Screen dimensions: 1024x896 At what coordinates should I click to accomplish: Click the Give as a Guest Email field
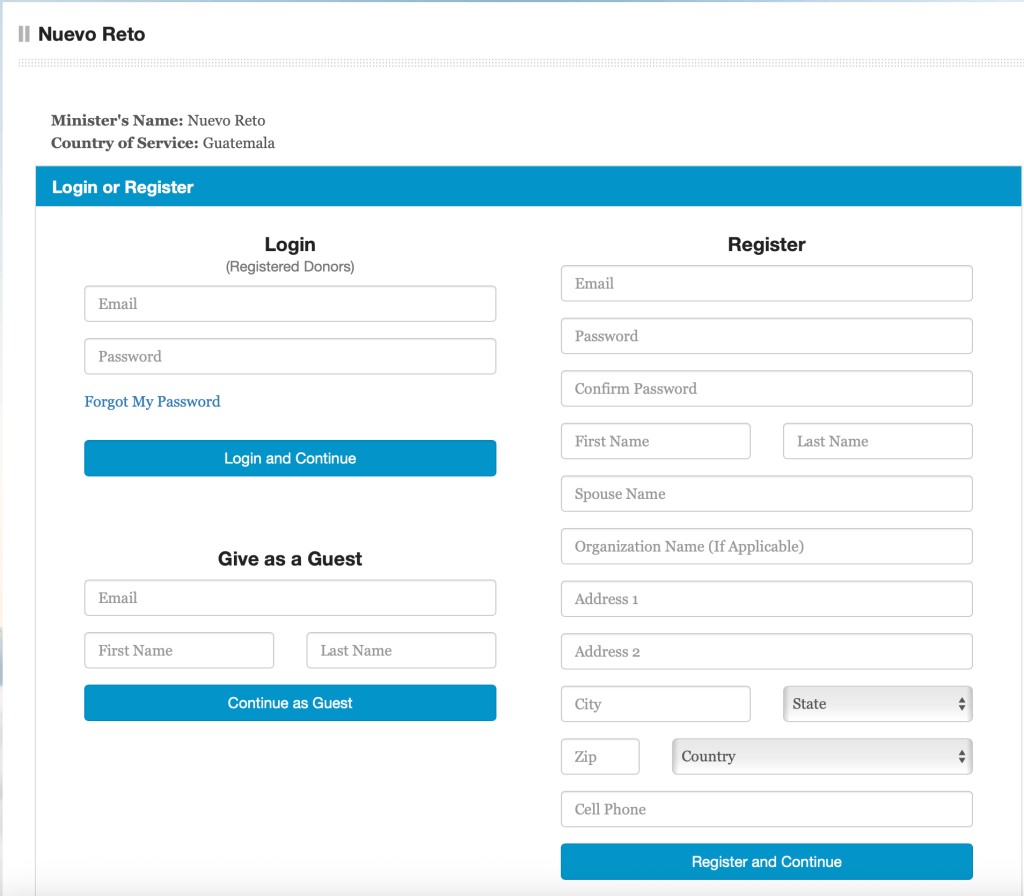pyautogui.click(x=290, y=598)
